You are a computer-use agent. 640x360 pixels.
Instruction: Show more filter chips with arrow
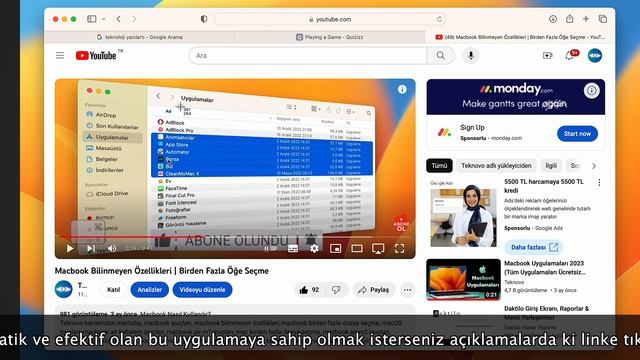[594, 166]
